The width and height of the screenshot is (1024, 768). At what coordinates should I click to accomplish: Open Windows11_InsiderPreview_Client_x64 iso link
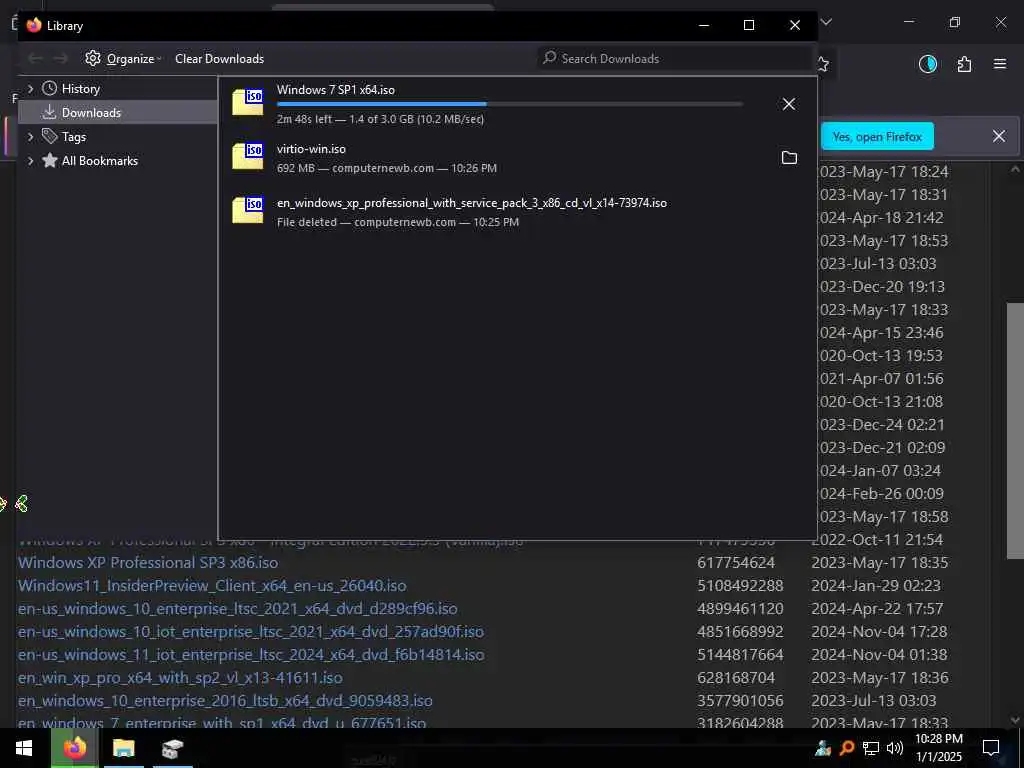pyautogui.click(x=212, y=585)
